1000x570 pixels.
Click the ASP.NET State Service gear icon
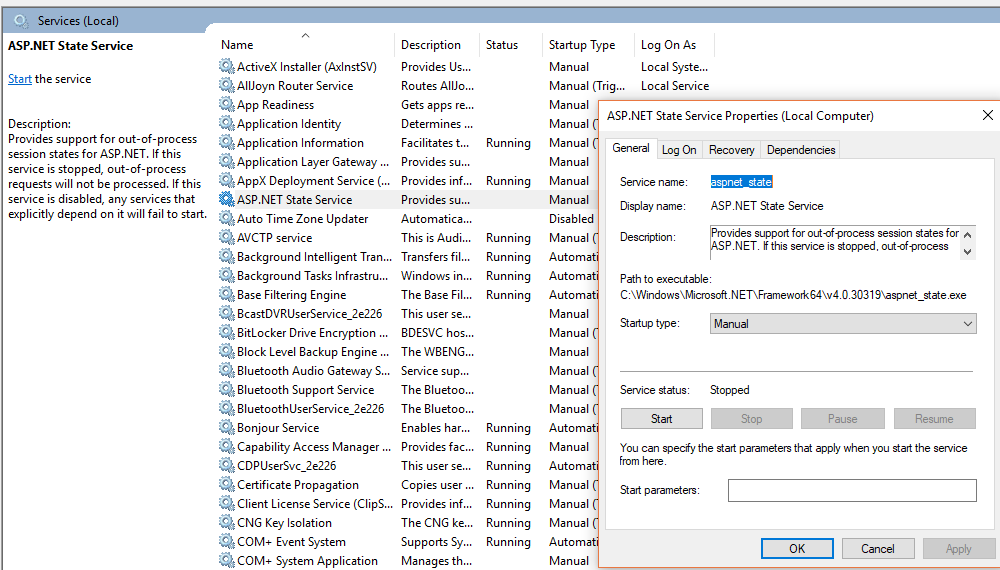[226, 200]
